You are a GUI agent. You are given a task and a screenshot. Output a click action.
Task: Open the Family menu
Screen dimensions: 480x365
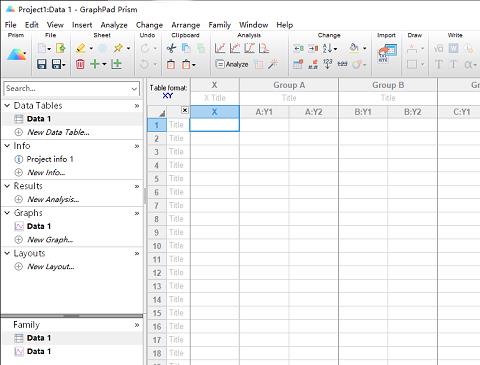click(220, 25)
